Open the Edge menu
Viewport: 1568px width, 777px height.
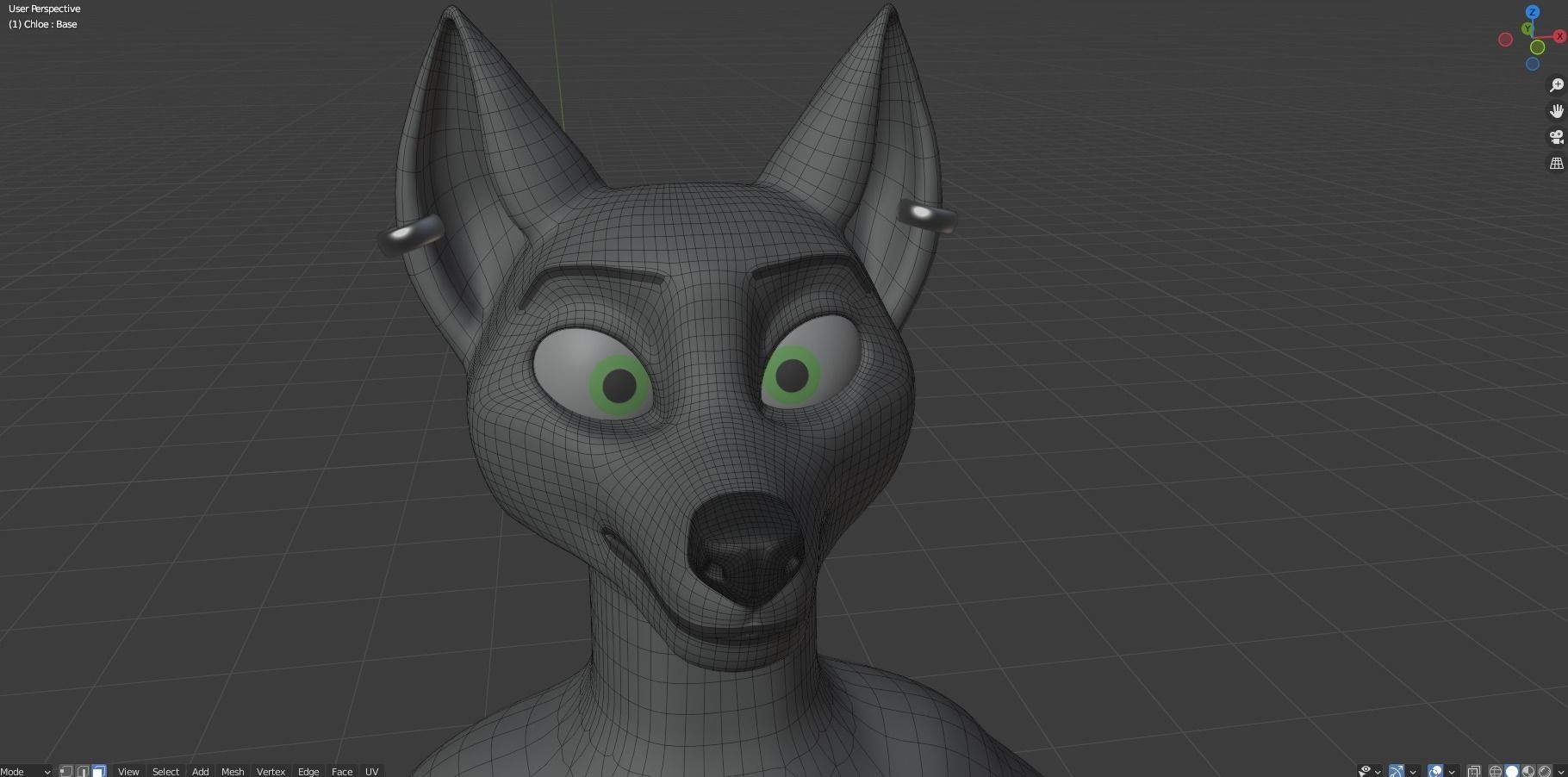pos(308,771)
